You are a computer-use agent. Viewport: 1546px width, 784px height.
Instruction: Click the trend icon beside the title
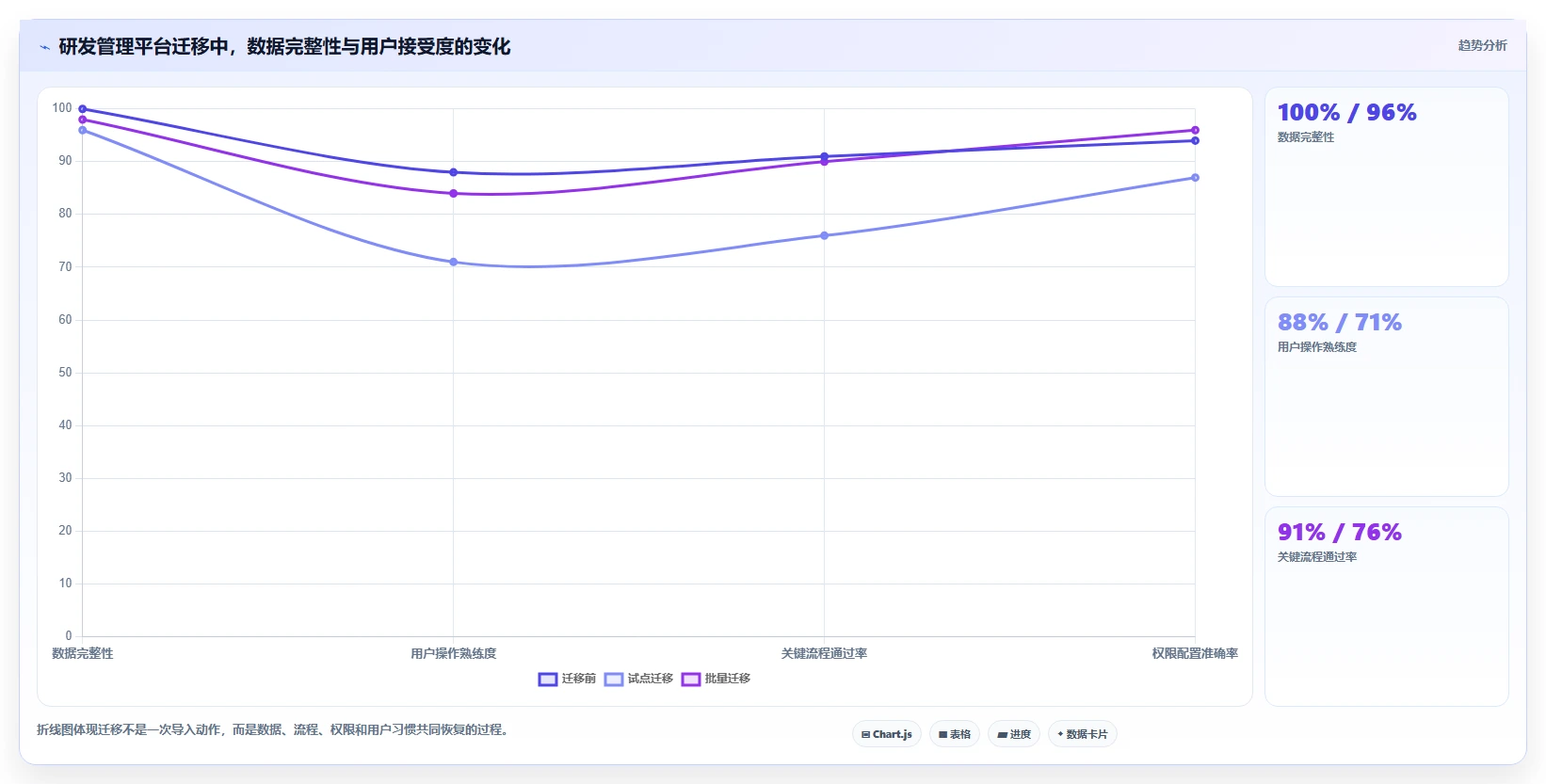(x=44, y=47)
